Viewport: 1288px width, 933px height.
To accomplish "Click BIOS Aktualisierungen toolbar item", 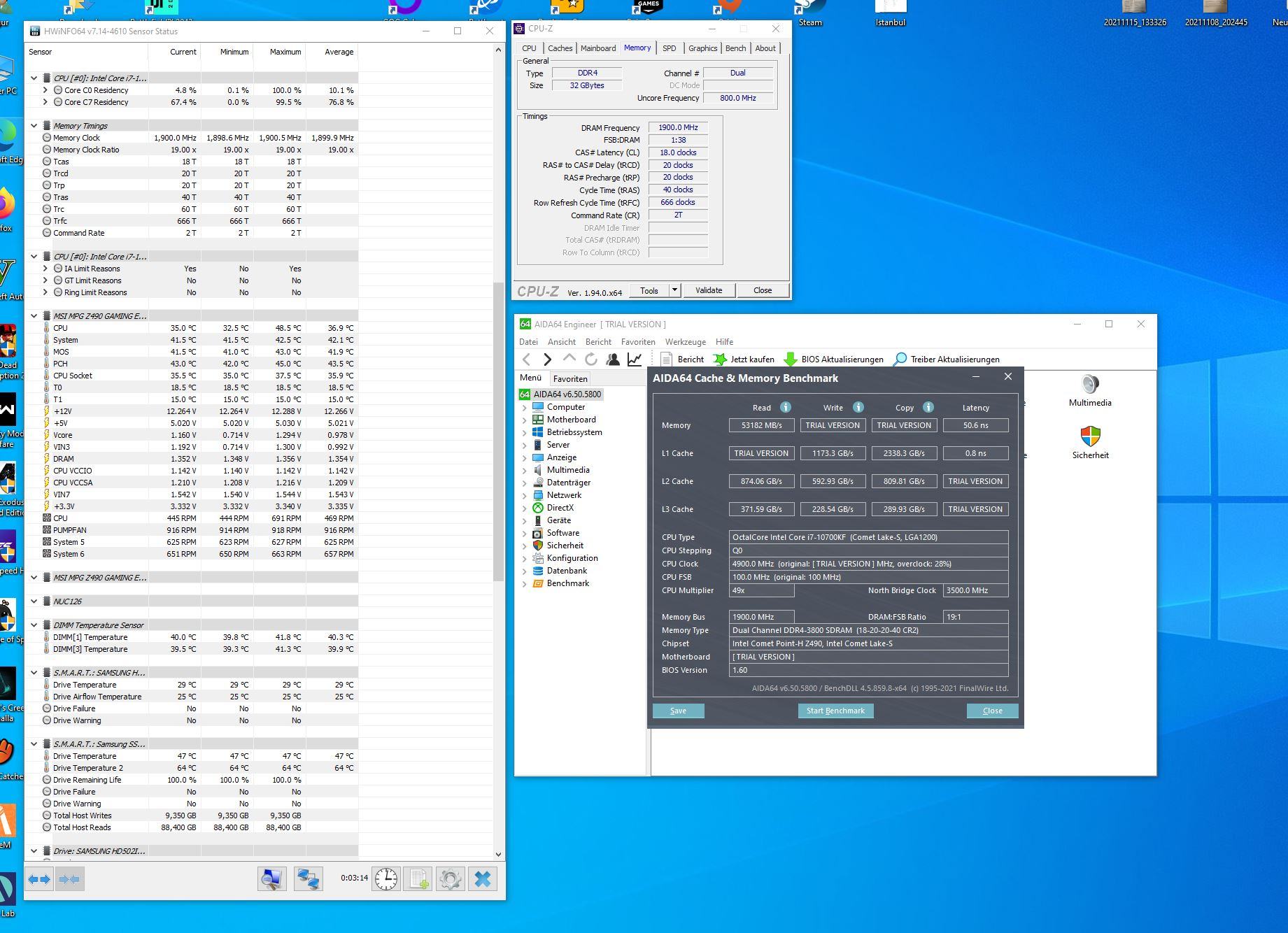I will tap(833, 359).
